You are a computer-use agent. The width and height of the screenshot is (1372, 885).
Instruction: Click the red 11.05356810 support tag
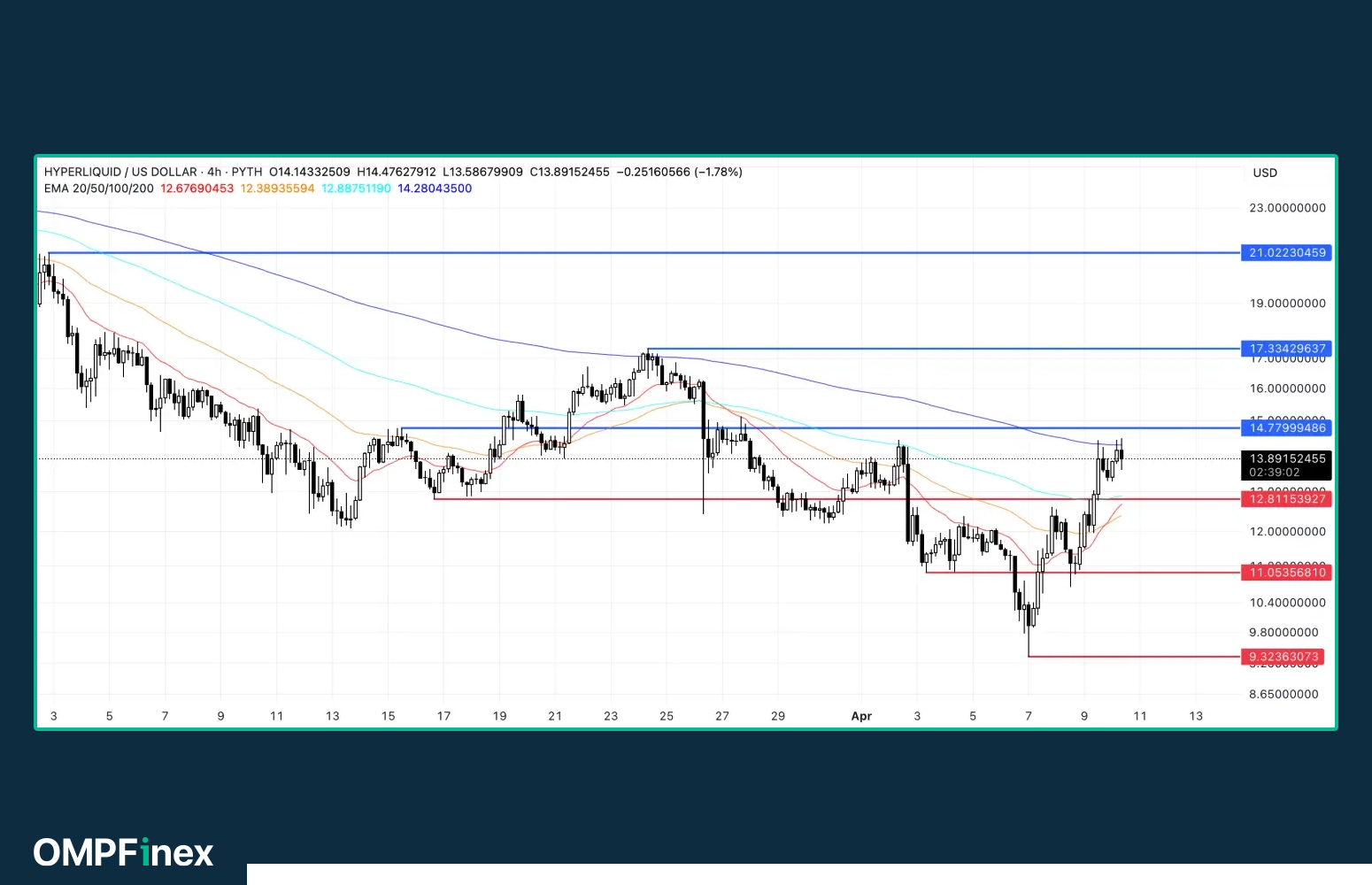pyautogui.click(x=1287, y=573)
